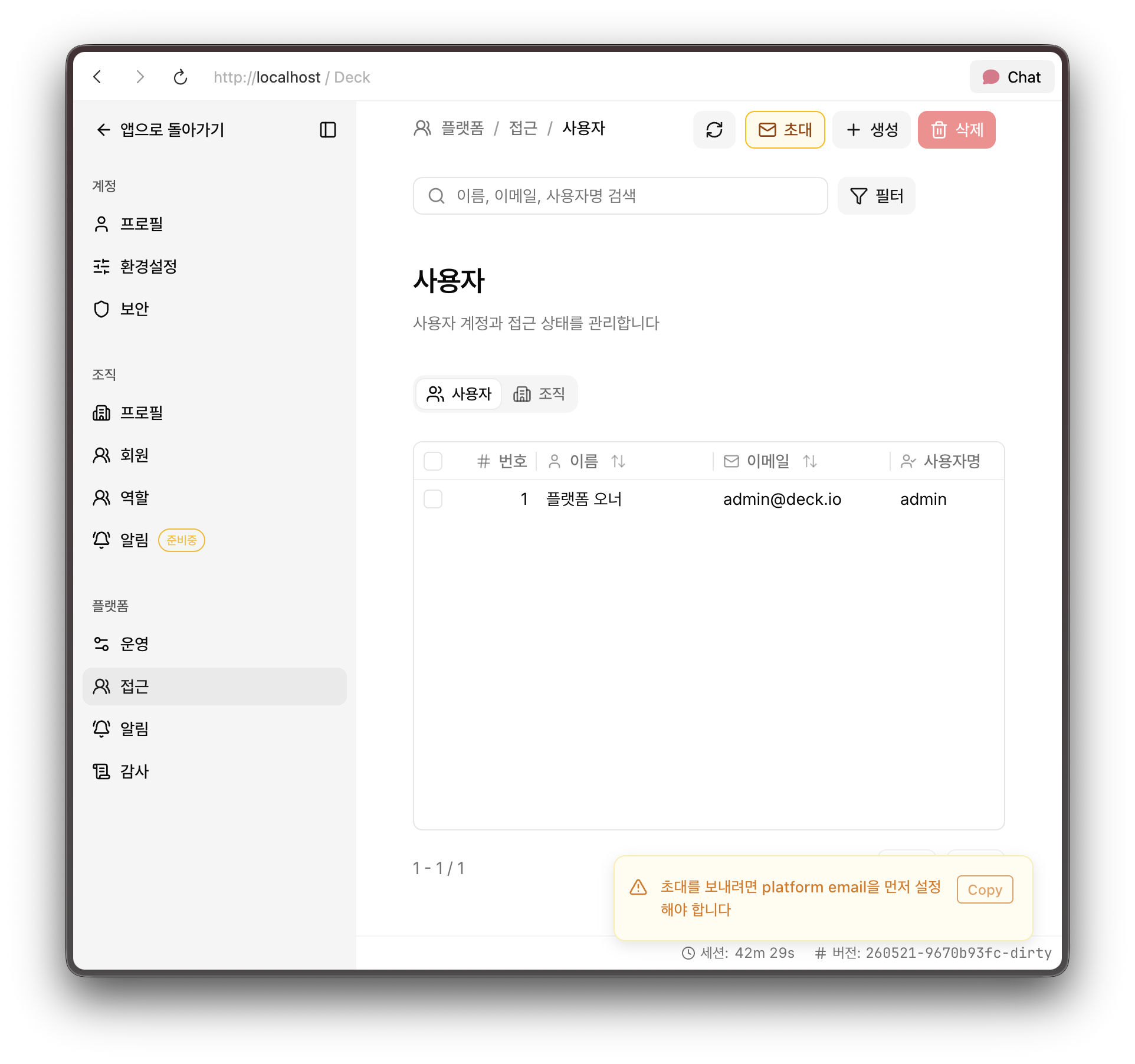Open 보안 in the sidebar
1135x1064 pixels.
pyautogui.click(x=215, y=309)
